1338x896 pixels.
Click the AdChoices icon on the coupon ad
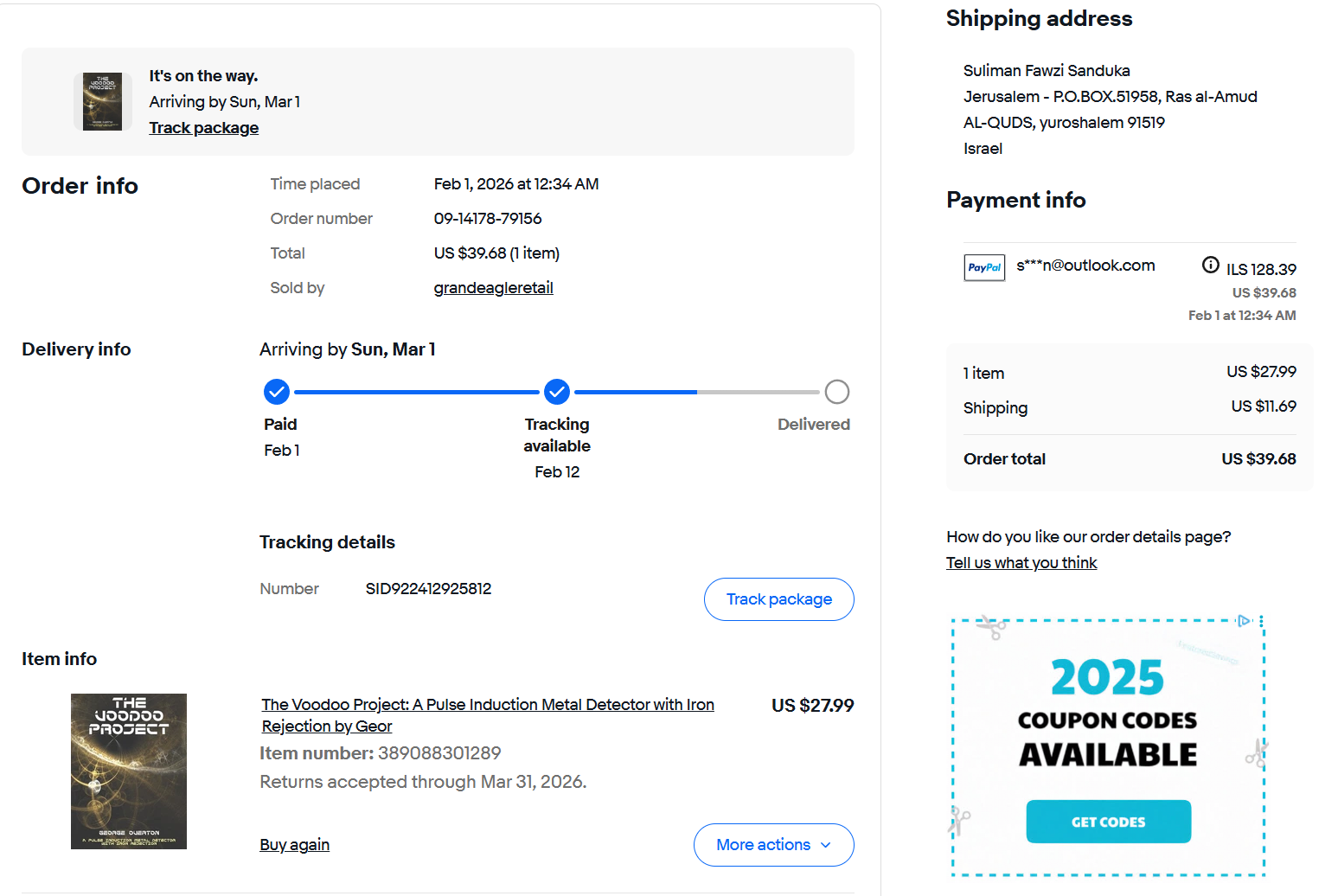click(1244, 621)
